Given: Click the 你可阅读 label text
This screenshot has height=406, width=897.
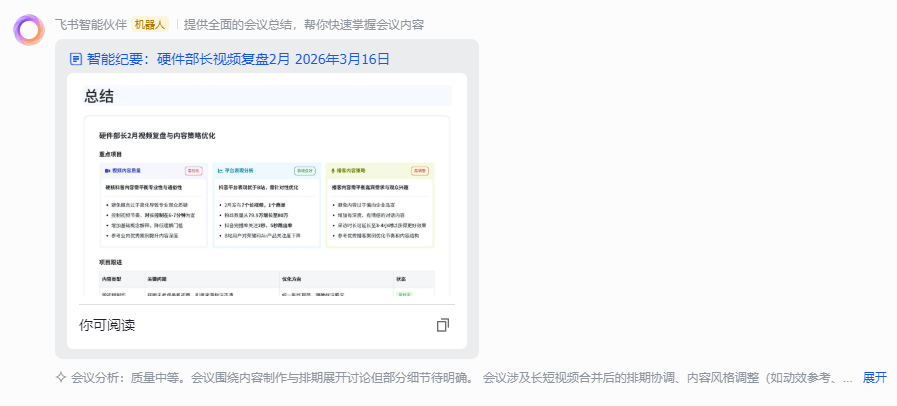Looking at the screenshot, I should click(x=107, y=325).
